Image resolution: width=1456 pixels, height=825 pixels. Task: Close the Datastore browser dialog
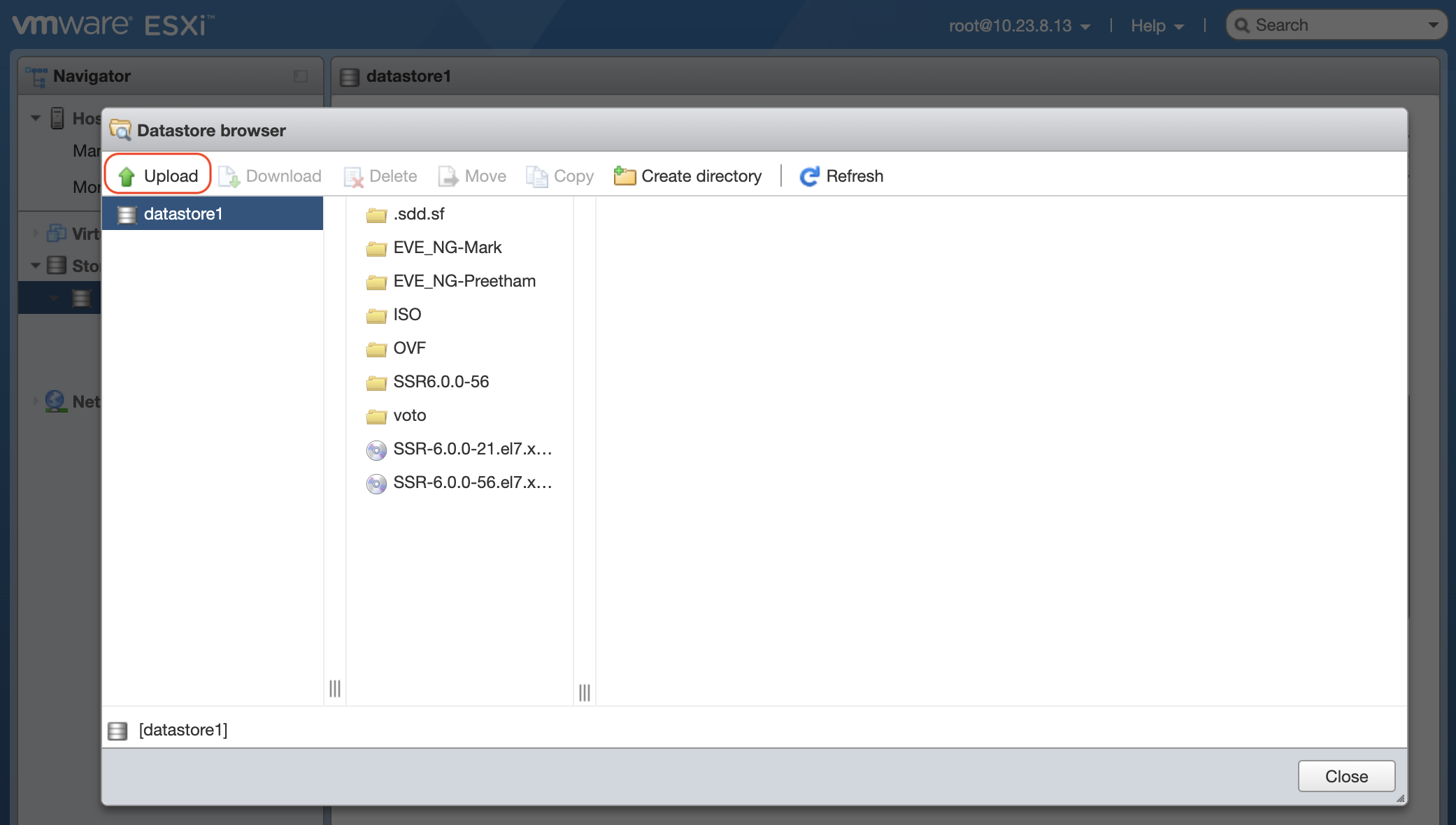pyautogui.click(x=1346, y=776)
